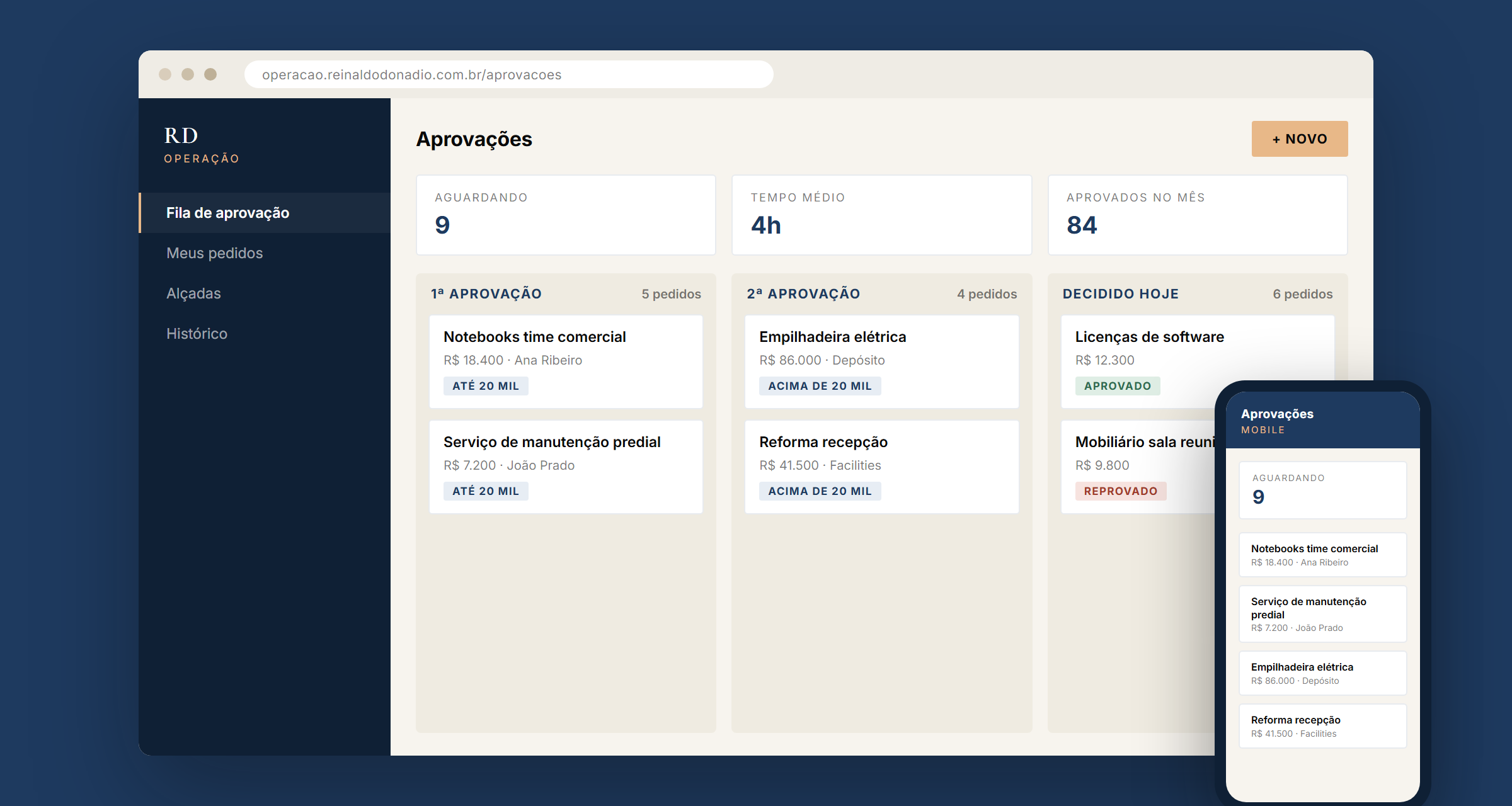Click the REPROVADO status badge
Viewport: 1512px width, 806px height.
(x=1121, y=491)
